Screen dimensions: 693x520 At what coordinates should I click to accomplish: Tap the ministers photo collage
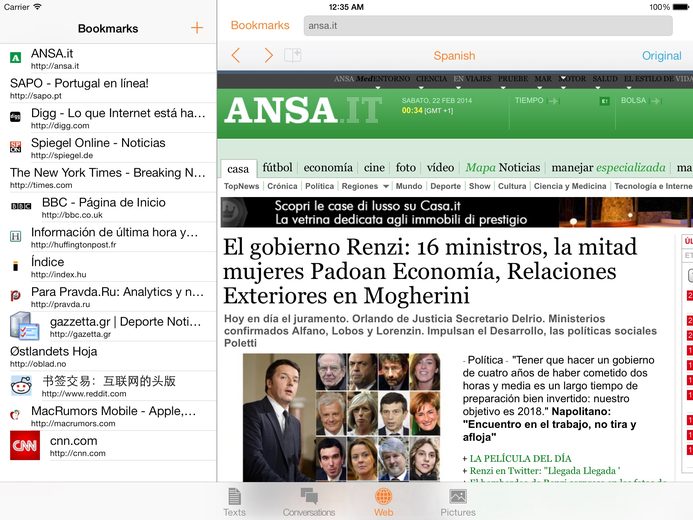click(341, 417)
